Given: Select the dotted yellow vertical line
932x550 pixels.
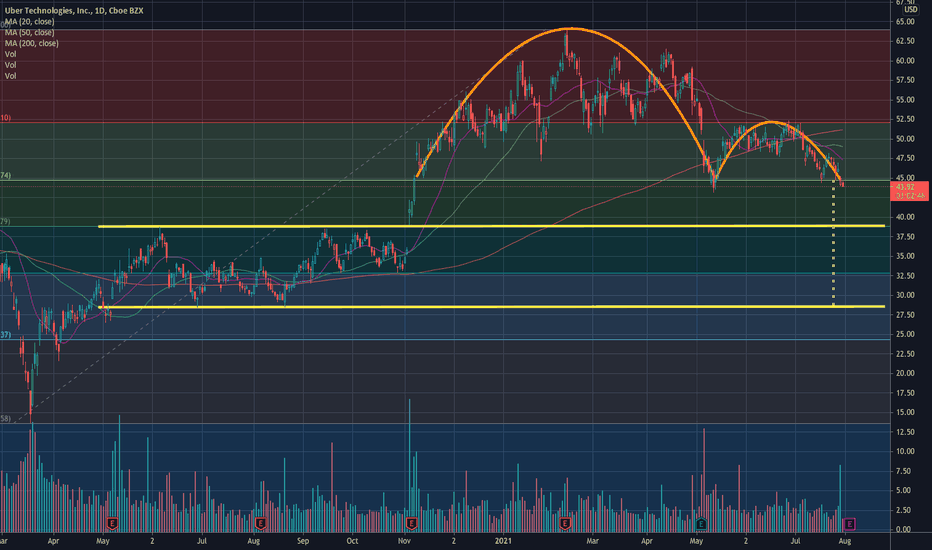Looking at the screenshot, I should [x=833, y=244].
